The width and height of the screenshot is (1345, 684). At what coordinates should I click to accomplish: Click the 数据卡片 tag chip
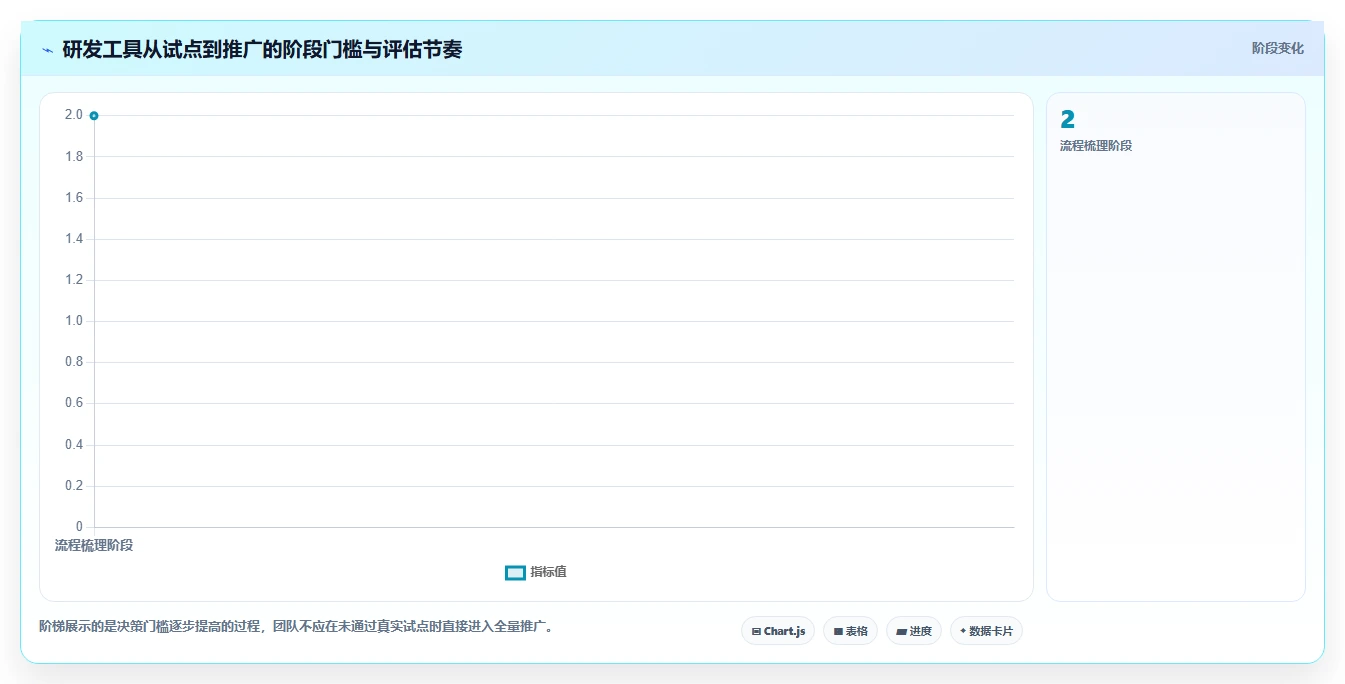point(986,631)
